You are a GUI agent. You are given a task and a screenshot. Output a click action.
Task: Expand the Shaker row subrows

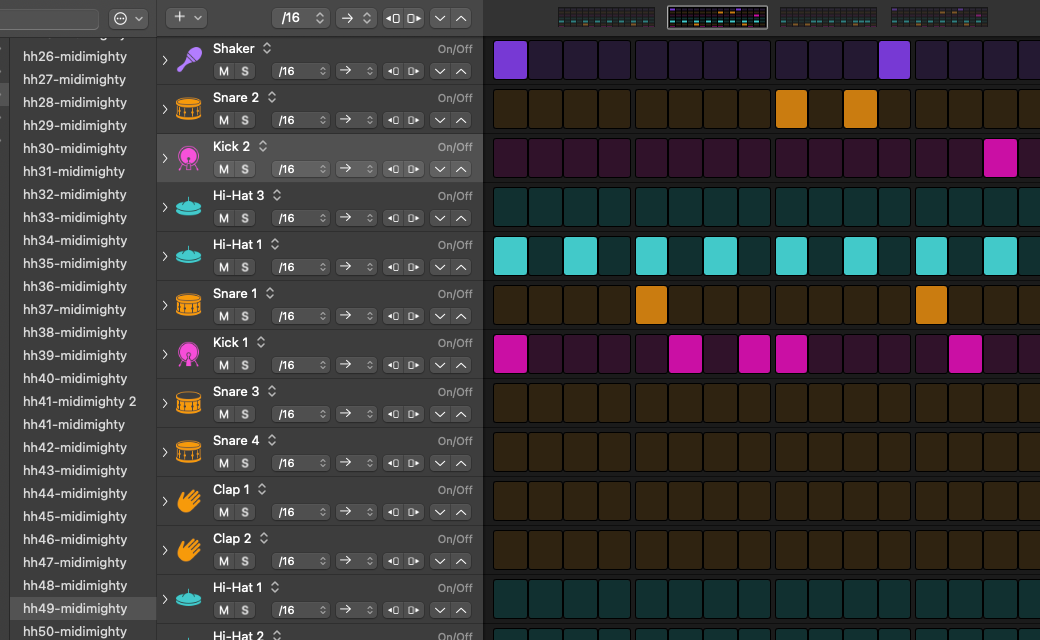pyautogui.click(x=165, y=60)
